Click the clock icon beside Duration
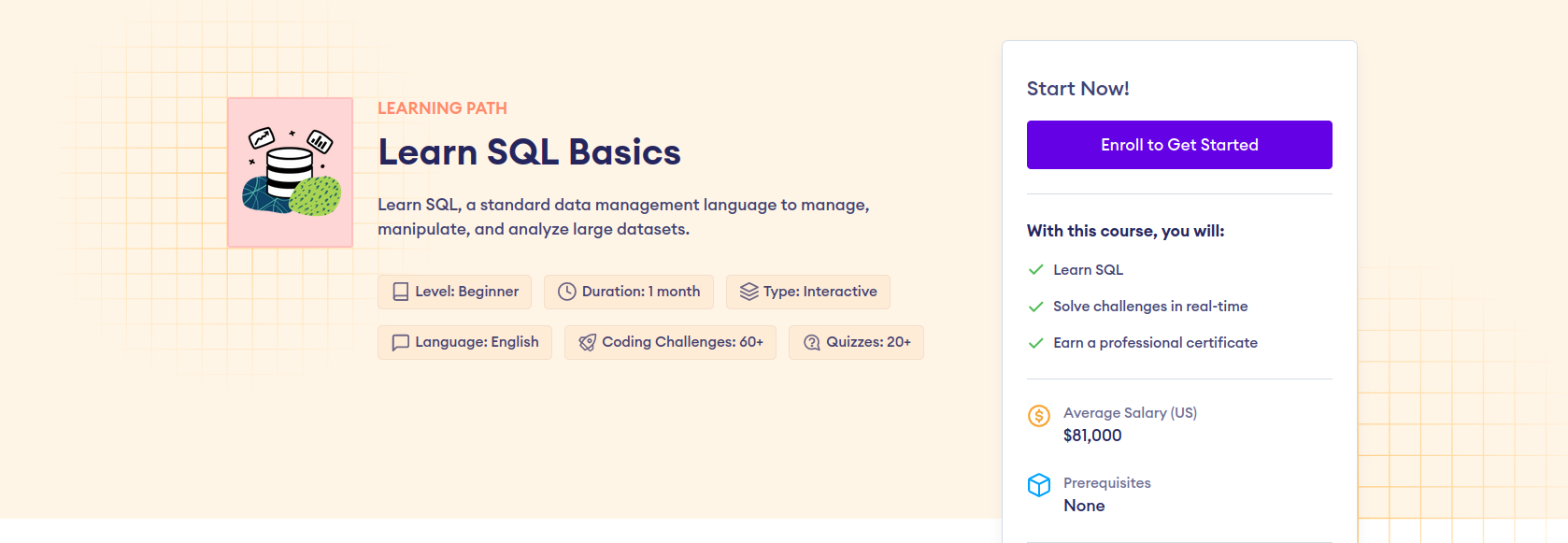 click(566, 292)
